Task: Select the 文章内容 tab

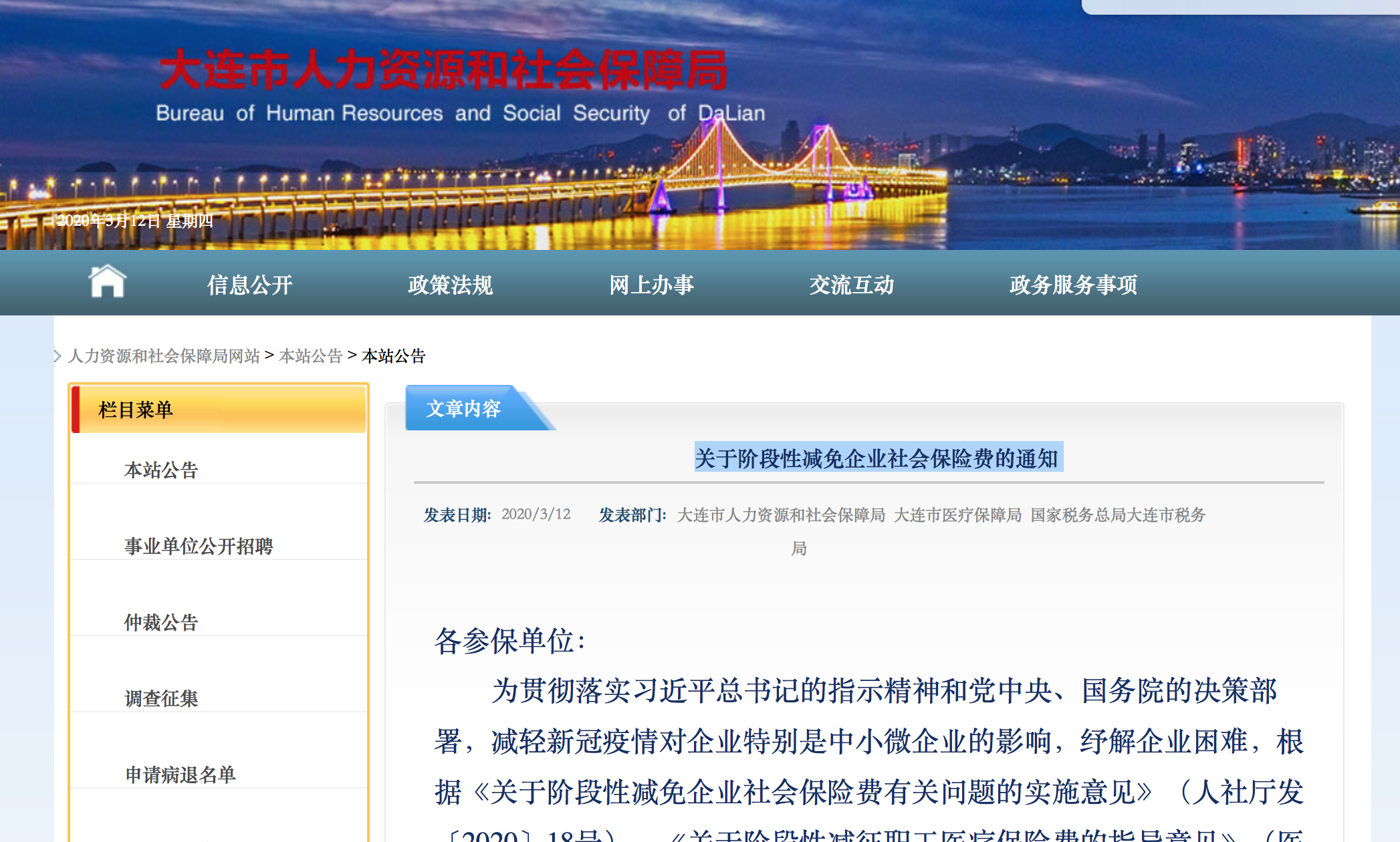Action: [x=463, y=409]
